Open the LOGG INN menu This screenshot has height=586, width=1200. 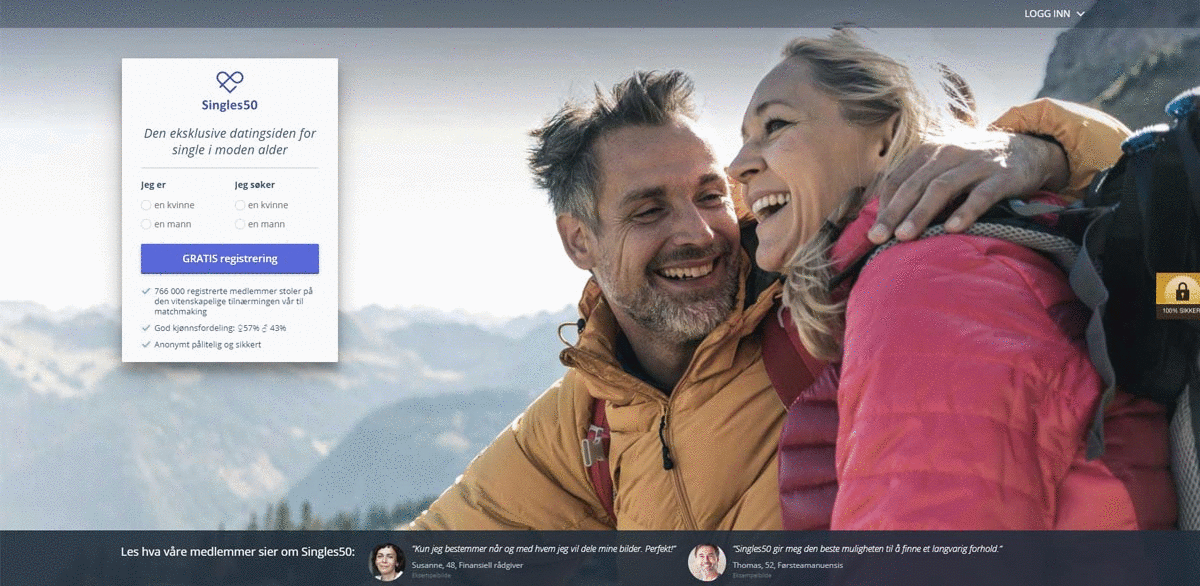1047,14
